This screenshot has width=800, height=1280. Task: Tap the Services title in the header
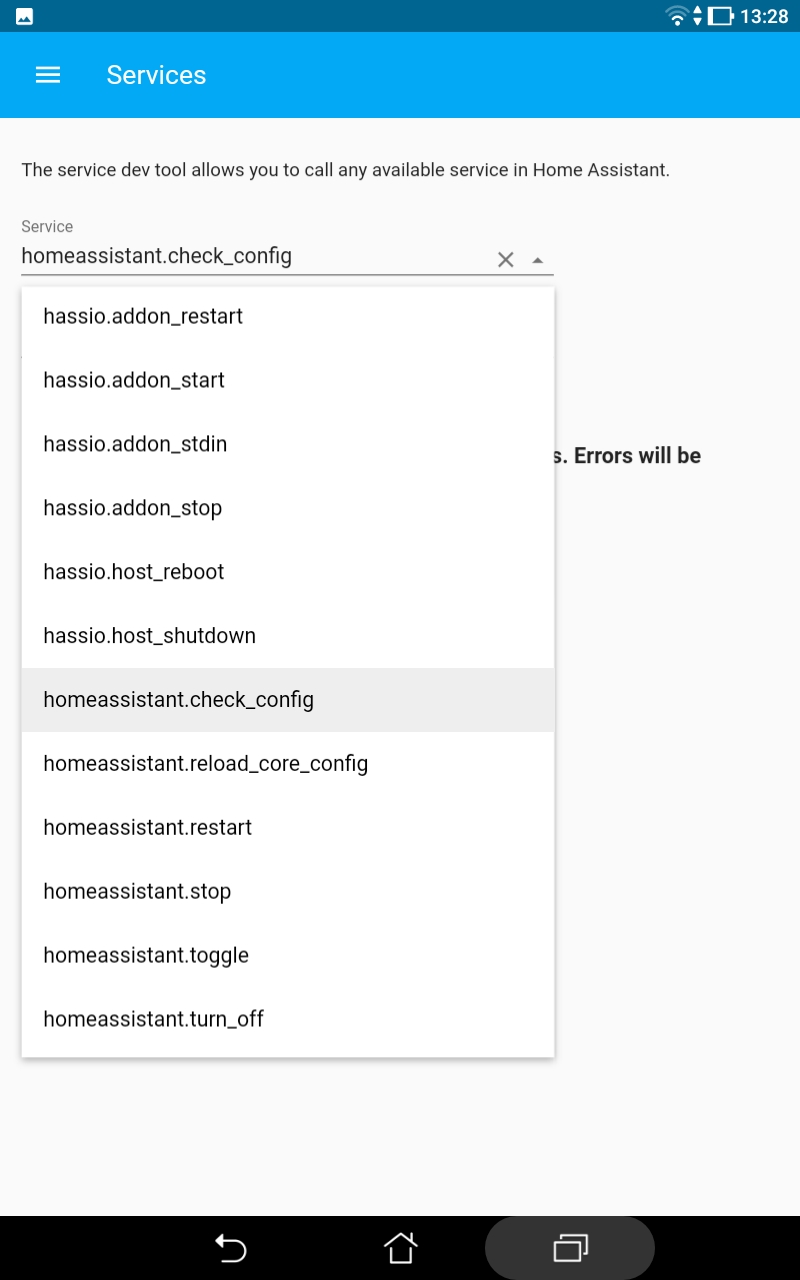point(156,74)
